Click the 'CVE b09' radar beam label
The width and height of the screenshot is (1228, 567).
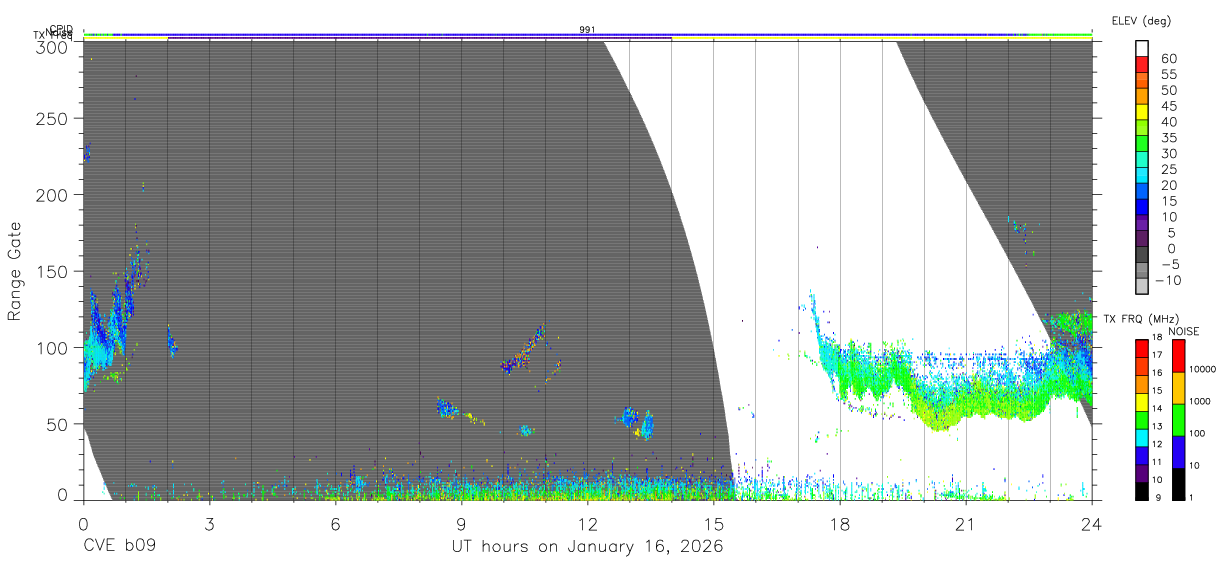click(x=119, y=547)
